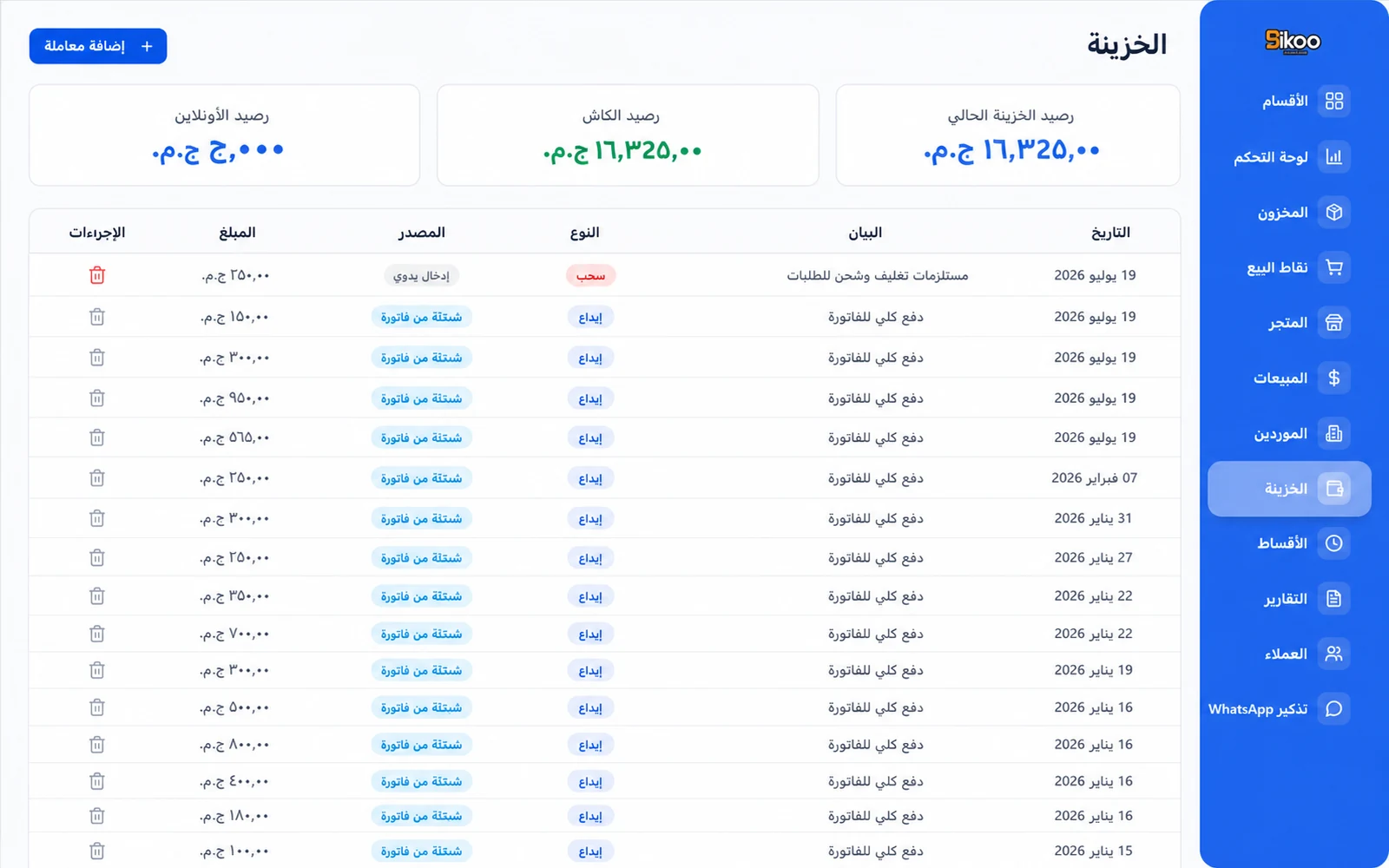Delete the ٥٦٥,٠٠ ج.م transaction

(x=97, y=437)
